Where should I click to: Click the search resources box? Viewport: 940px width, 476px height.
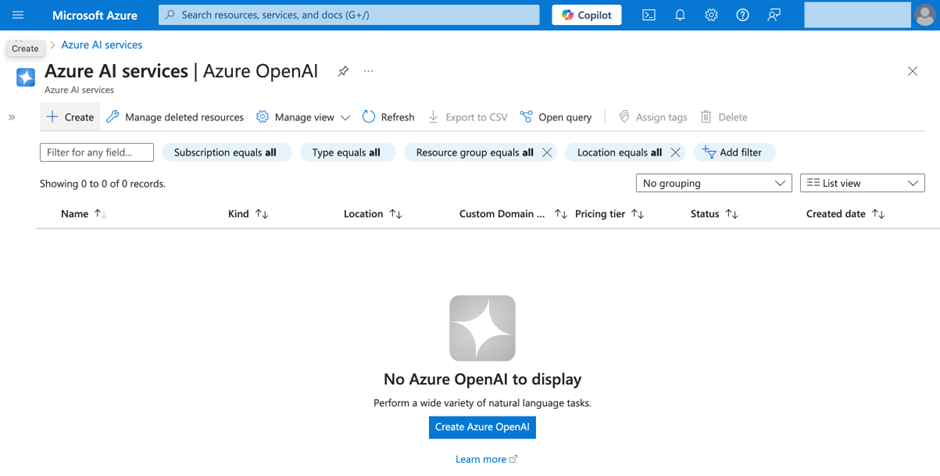point(349,15)
